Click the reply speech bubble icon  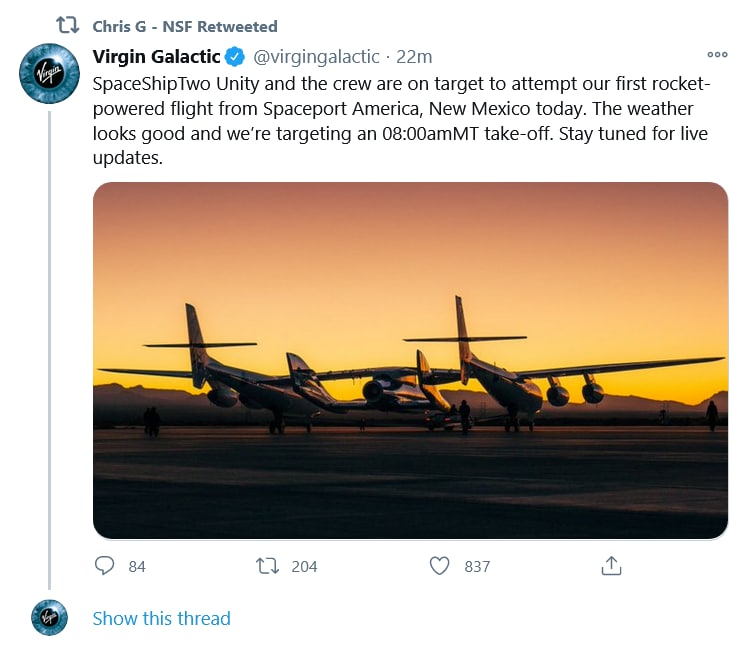[104, 566]
